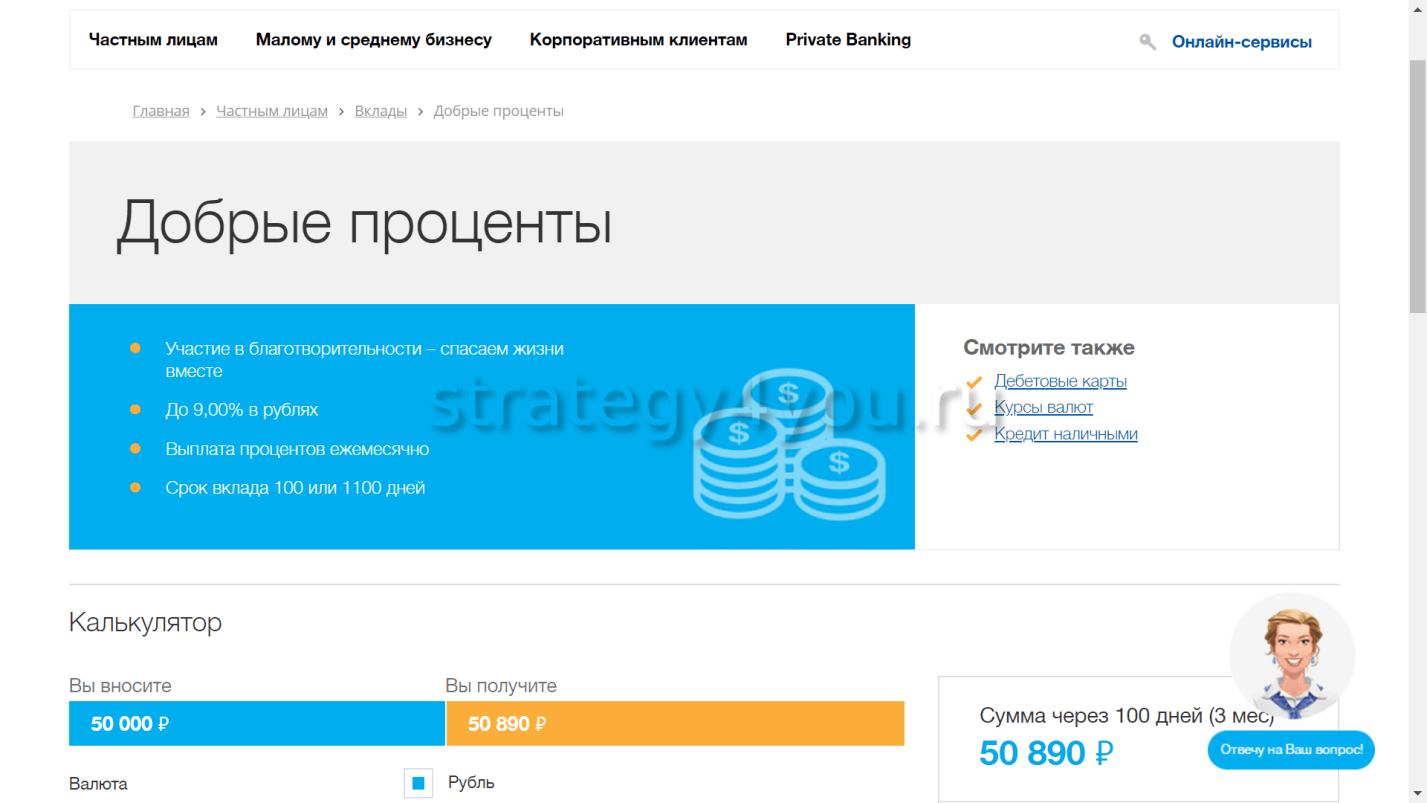
Task: Go to Главная breadcrumb link
Action: 161,111
